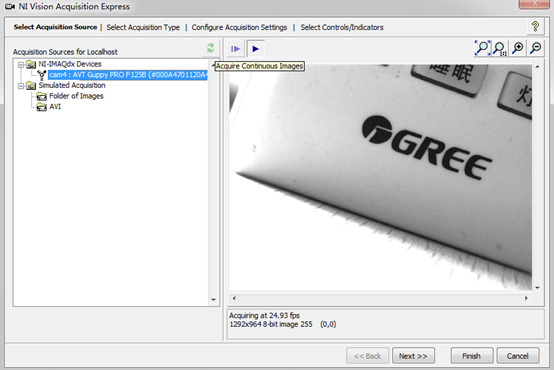Select the Zoom 1:1 icon

(x=500, y=48)
